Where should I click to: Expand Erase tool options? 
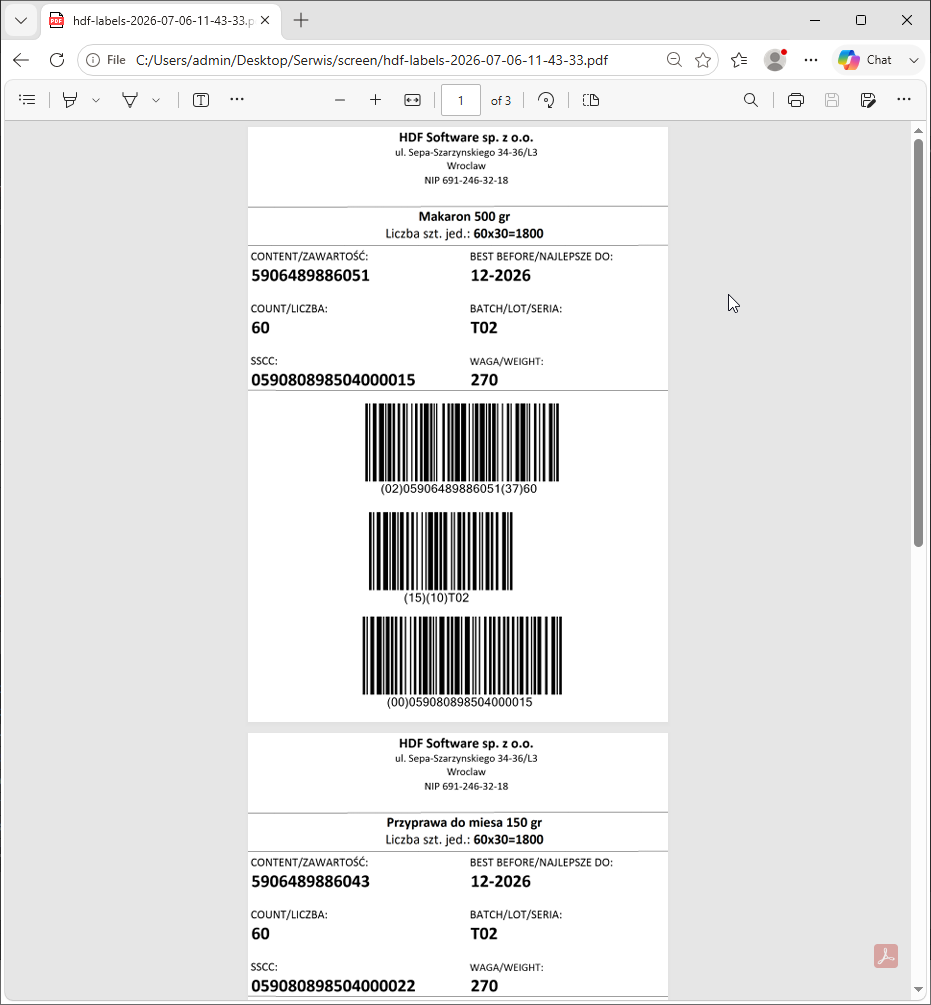pos(156,100)
